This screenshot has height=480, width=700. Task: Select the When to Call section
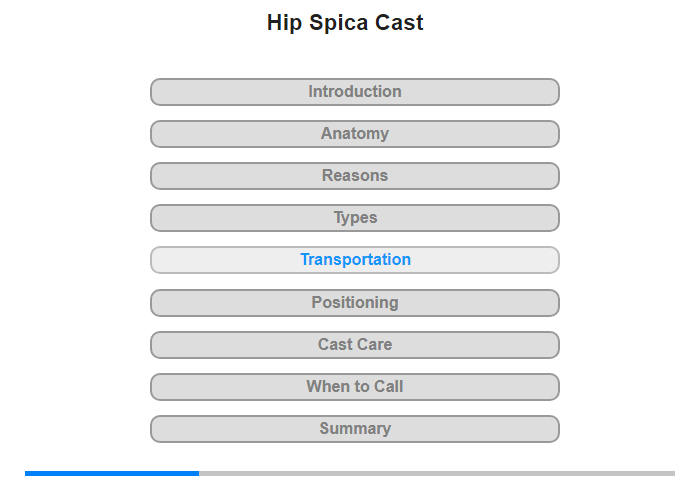click(355, 387)
